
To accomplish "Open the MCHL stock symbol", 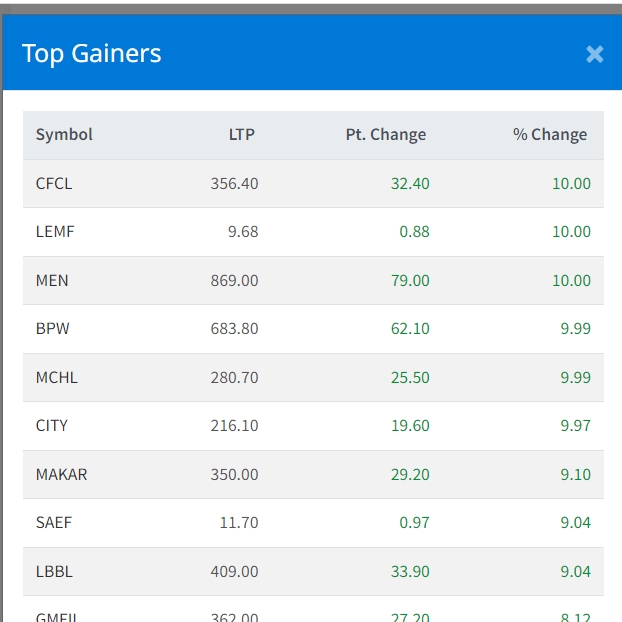I will [x=56, y=377].
